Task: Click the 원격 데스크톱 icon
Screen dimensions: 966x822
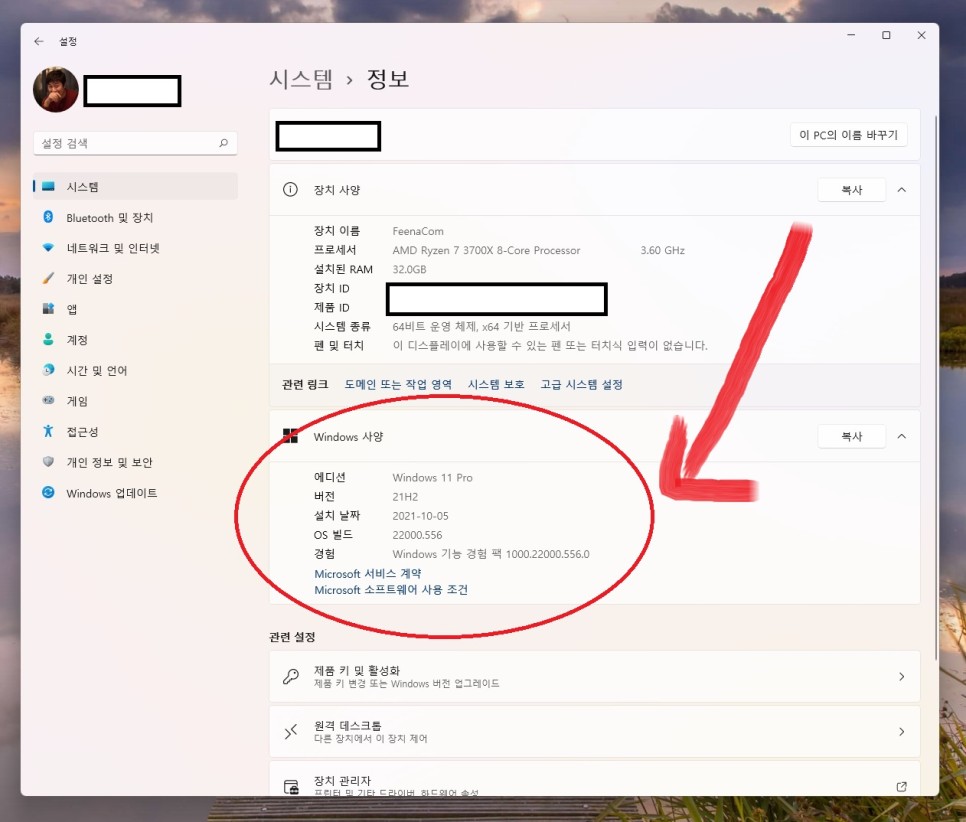Action: coord(291,731)
